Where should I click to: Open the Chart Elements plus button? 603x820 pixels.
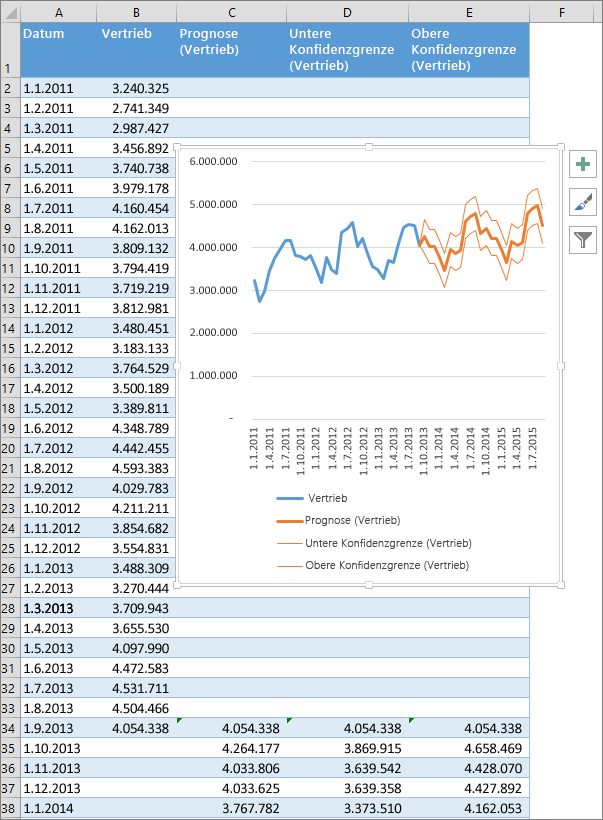583,165
